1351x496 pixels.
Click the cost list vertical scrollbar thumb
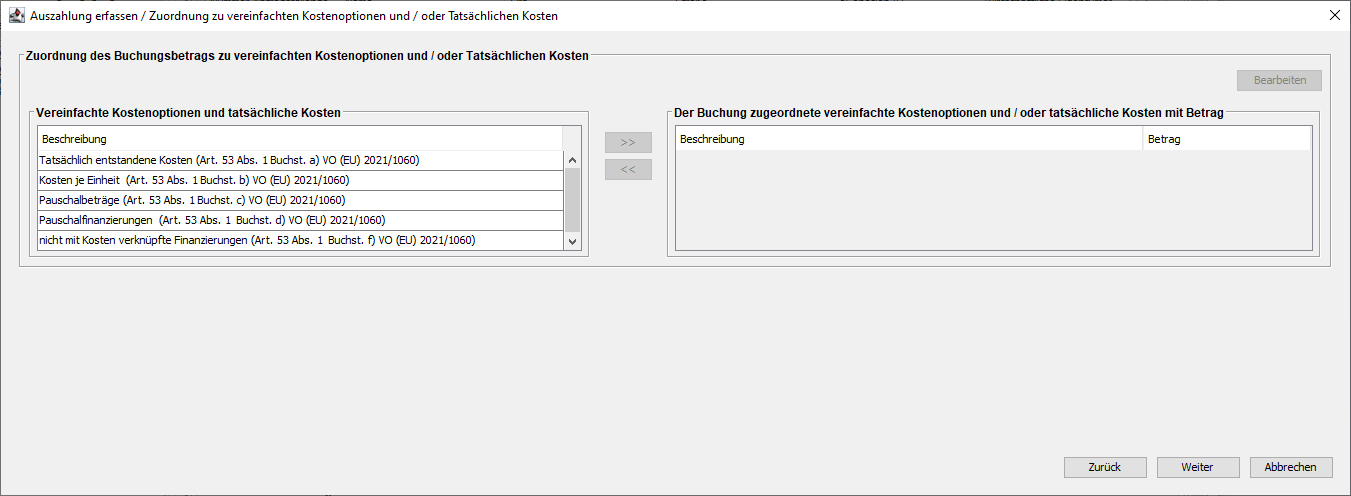(x=572, y=199)
